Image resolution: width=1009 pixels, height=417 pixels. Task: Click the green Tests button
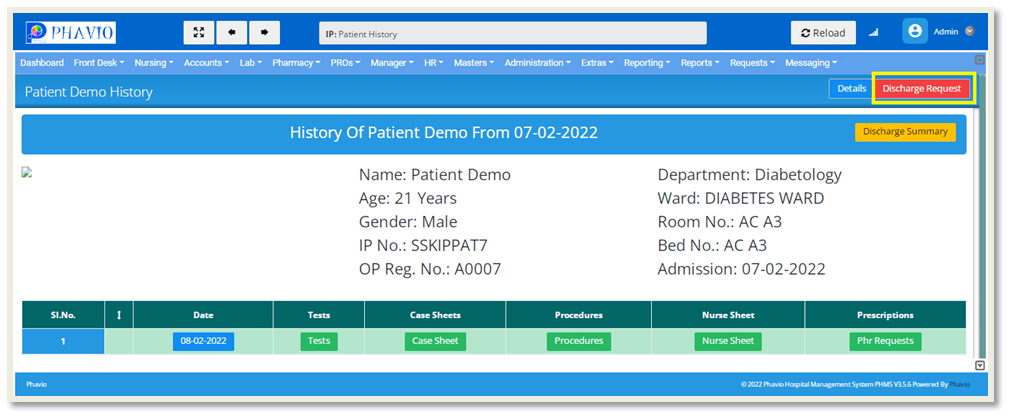(x=319, y=341)
